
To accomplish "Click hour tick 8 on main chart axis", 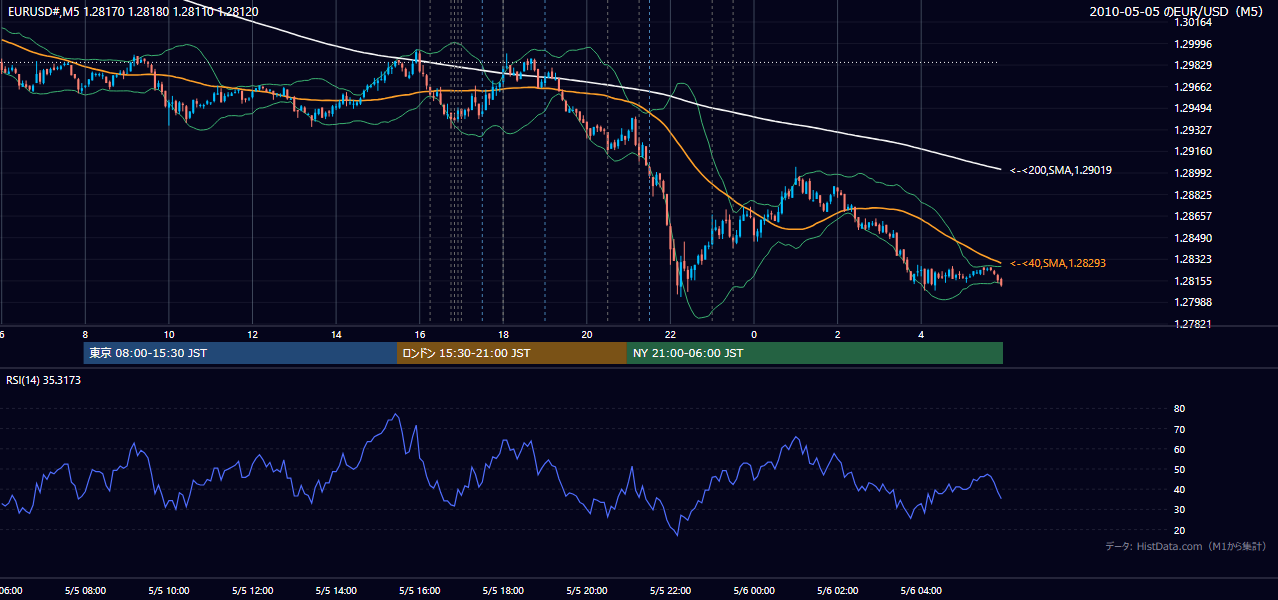I will 85,335.
